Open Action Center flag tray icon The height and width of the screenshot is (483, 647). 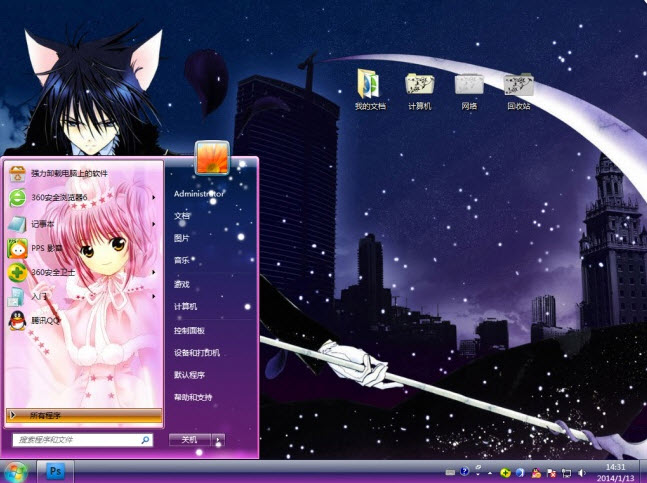click(551, 473)
